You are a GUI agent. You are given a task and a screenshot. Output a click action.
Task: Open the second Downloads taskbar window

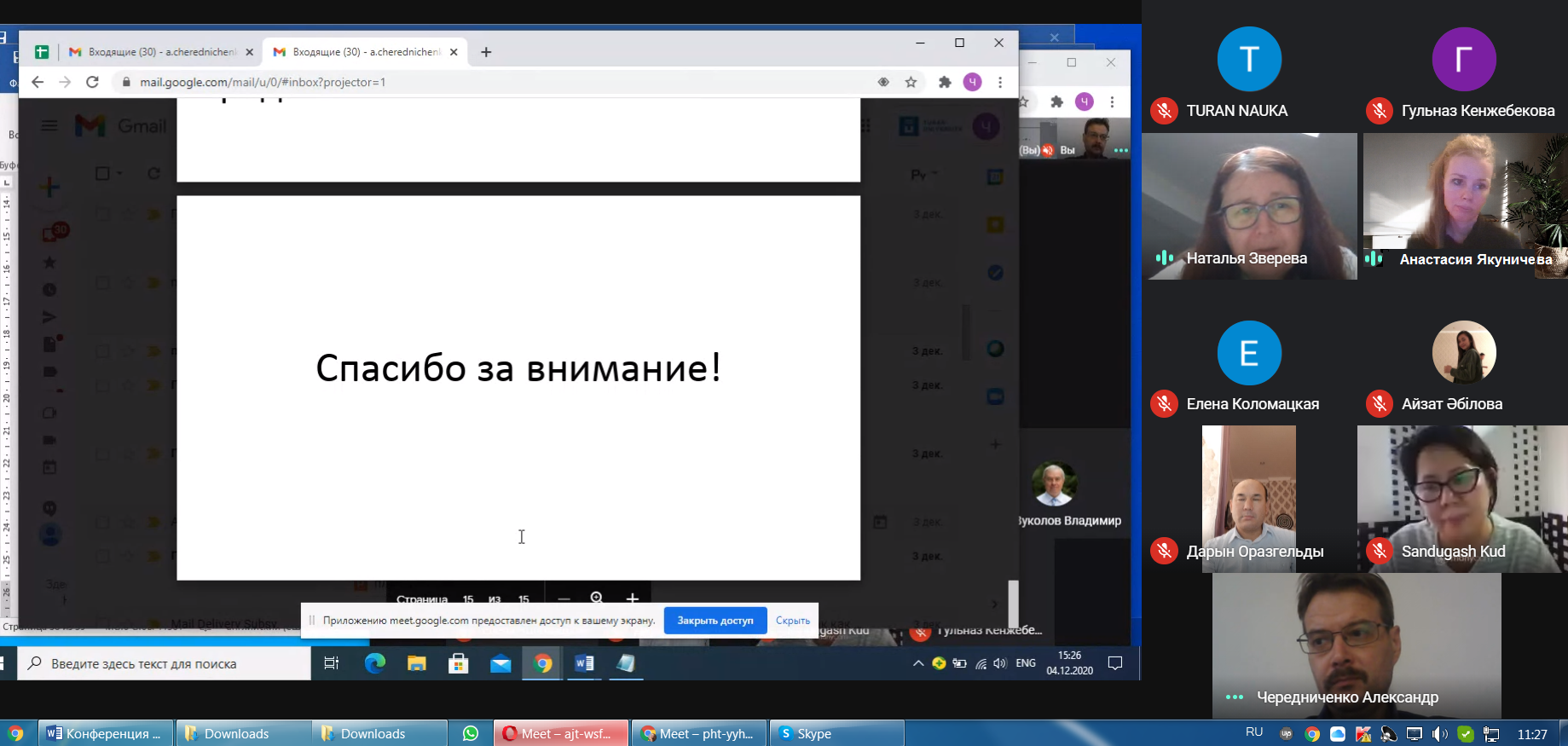(x=380, y=733)
